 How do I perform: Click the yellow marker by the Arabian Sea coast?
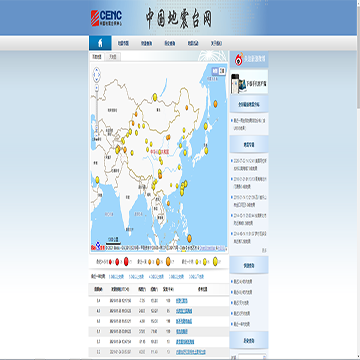(97, 180)
